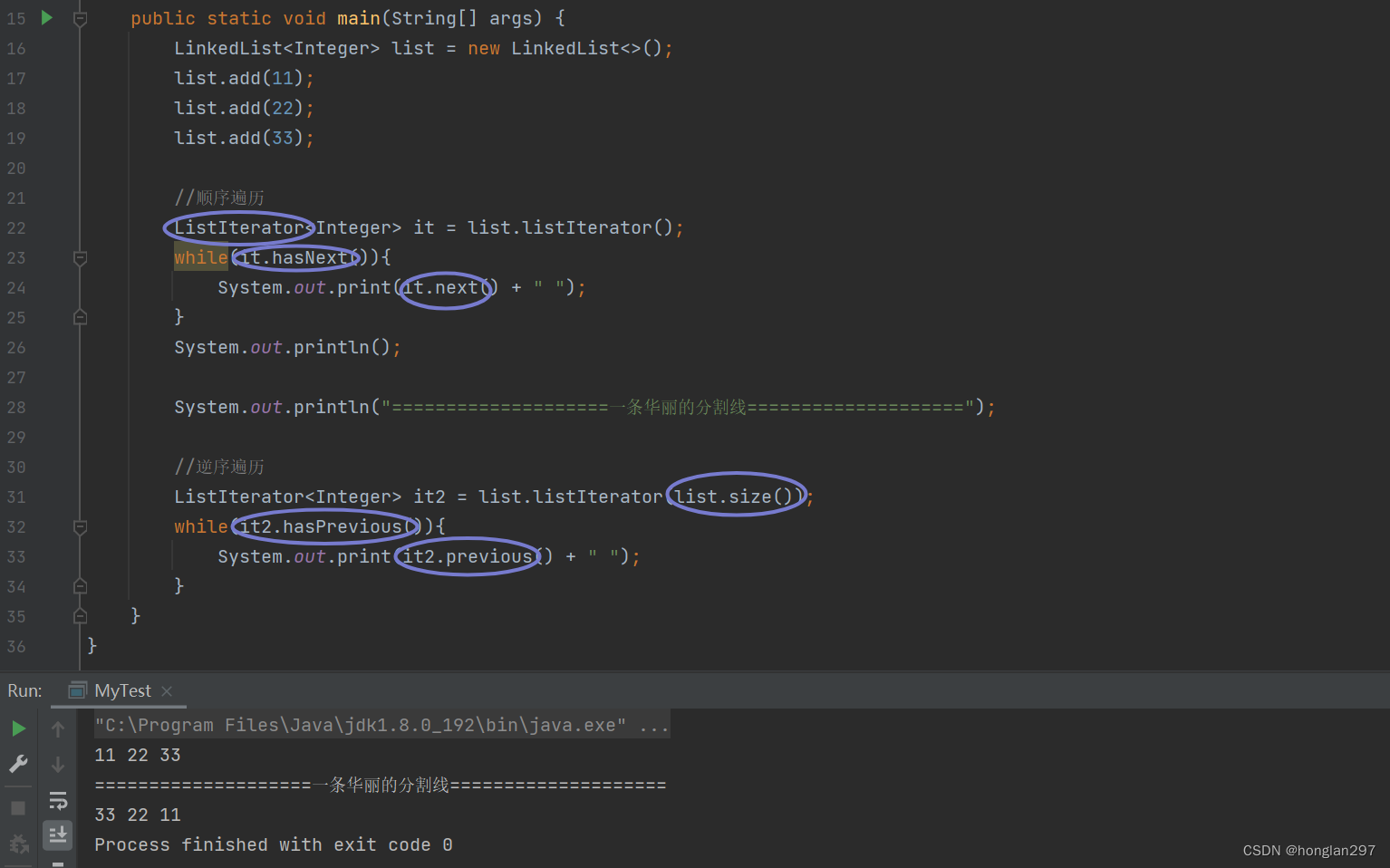Click line number 31 in the gutter
The width and height of the screenshot is (1390, 868).
tap(16, 497)
